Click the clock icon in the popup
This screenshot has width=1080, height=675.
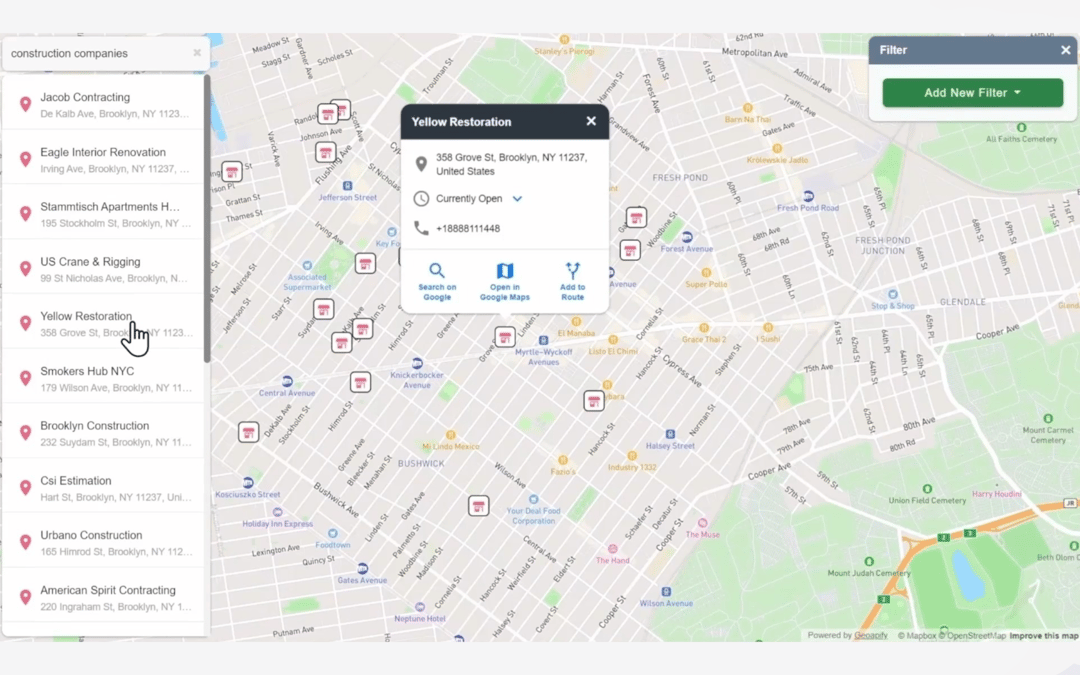click(x=421, y=198)
